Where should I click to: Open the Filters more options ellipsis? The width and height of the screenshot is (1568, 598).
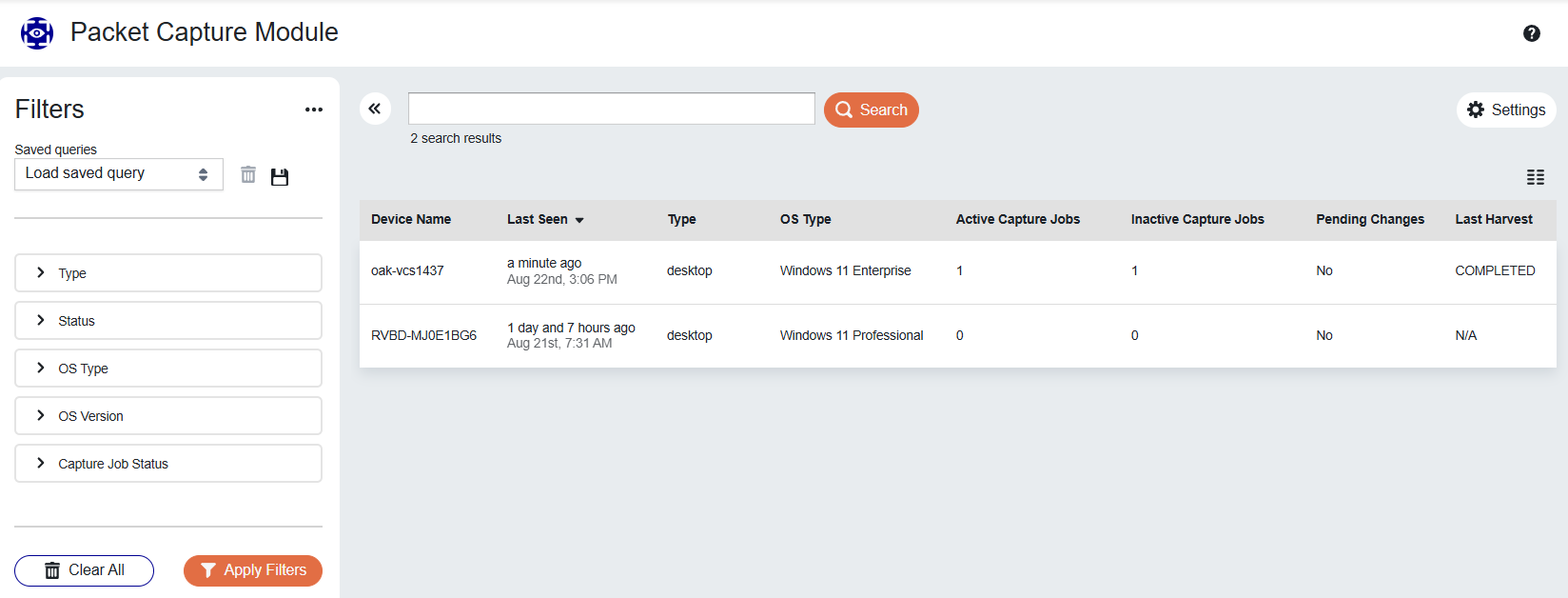point(314,110)
